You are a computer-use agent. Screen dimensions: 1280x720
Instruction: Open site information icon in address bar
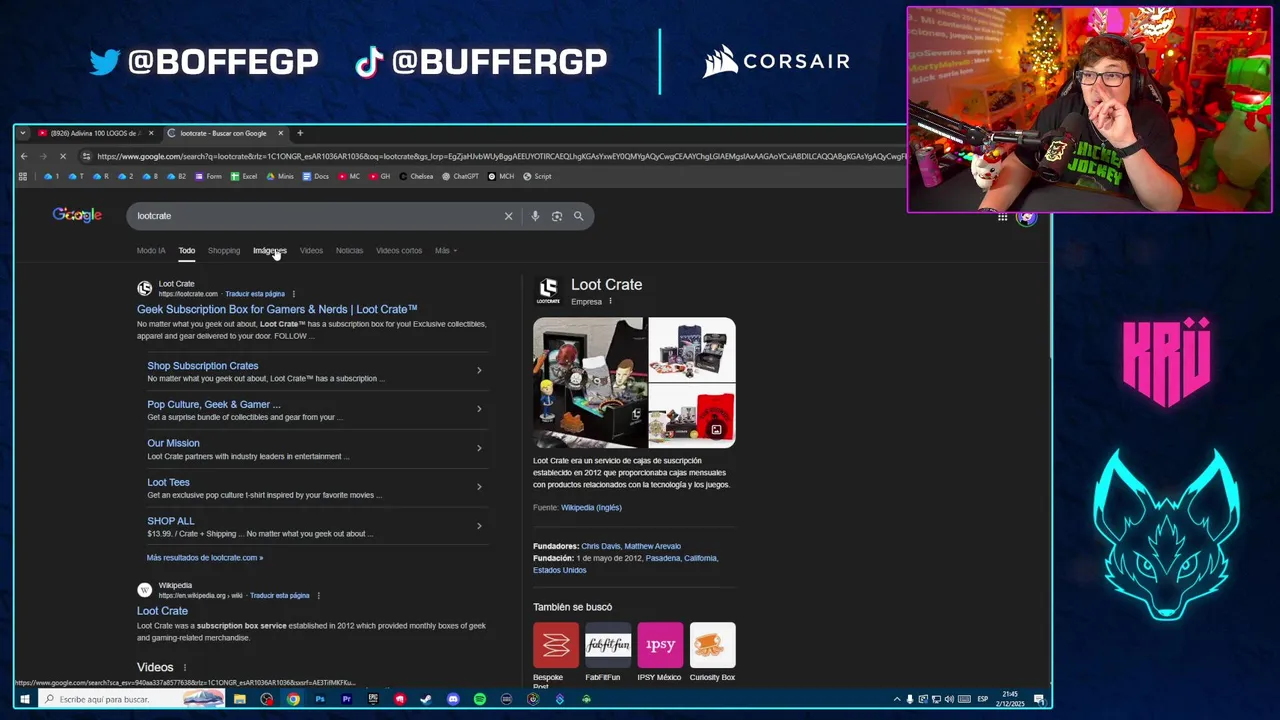87,156
